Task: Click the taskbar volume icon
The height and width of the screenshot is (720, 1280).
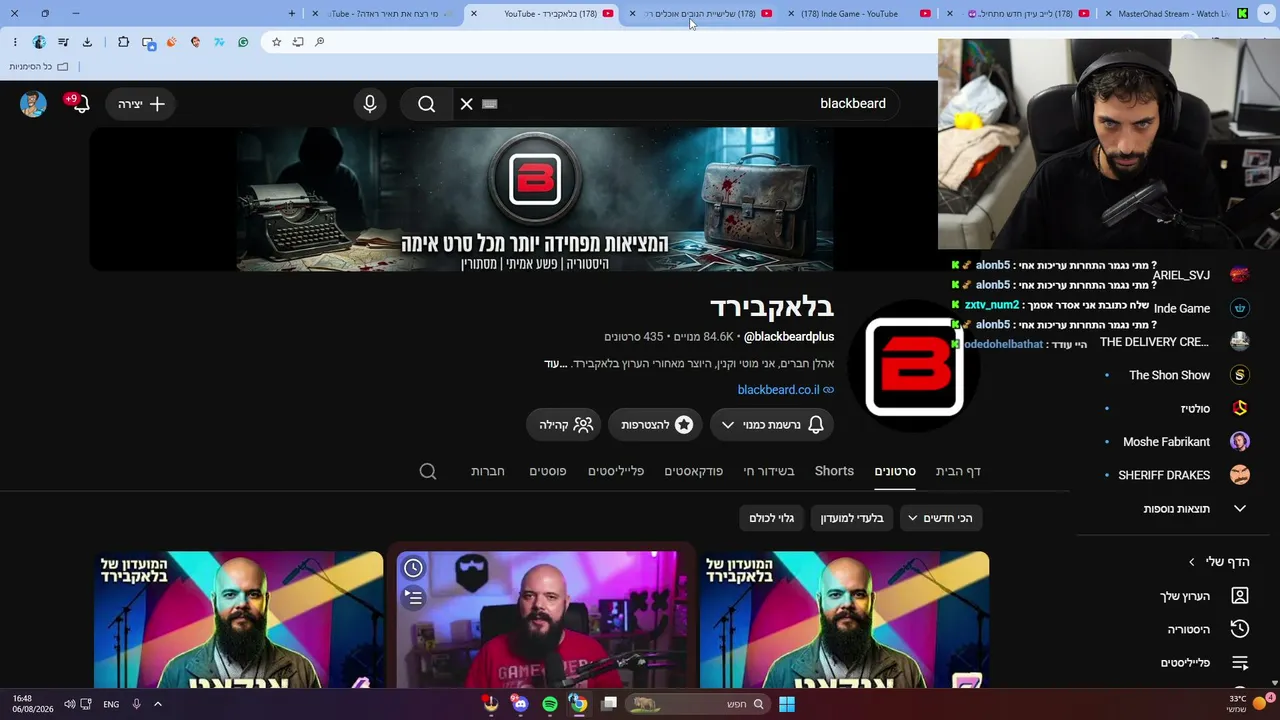Action: pos(69,704)
